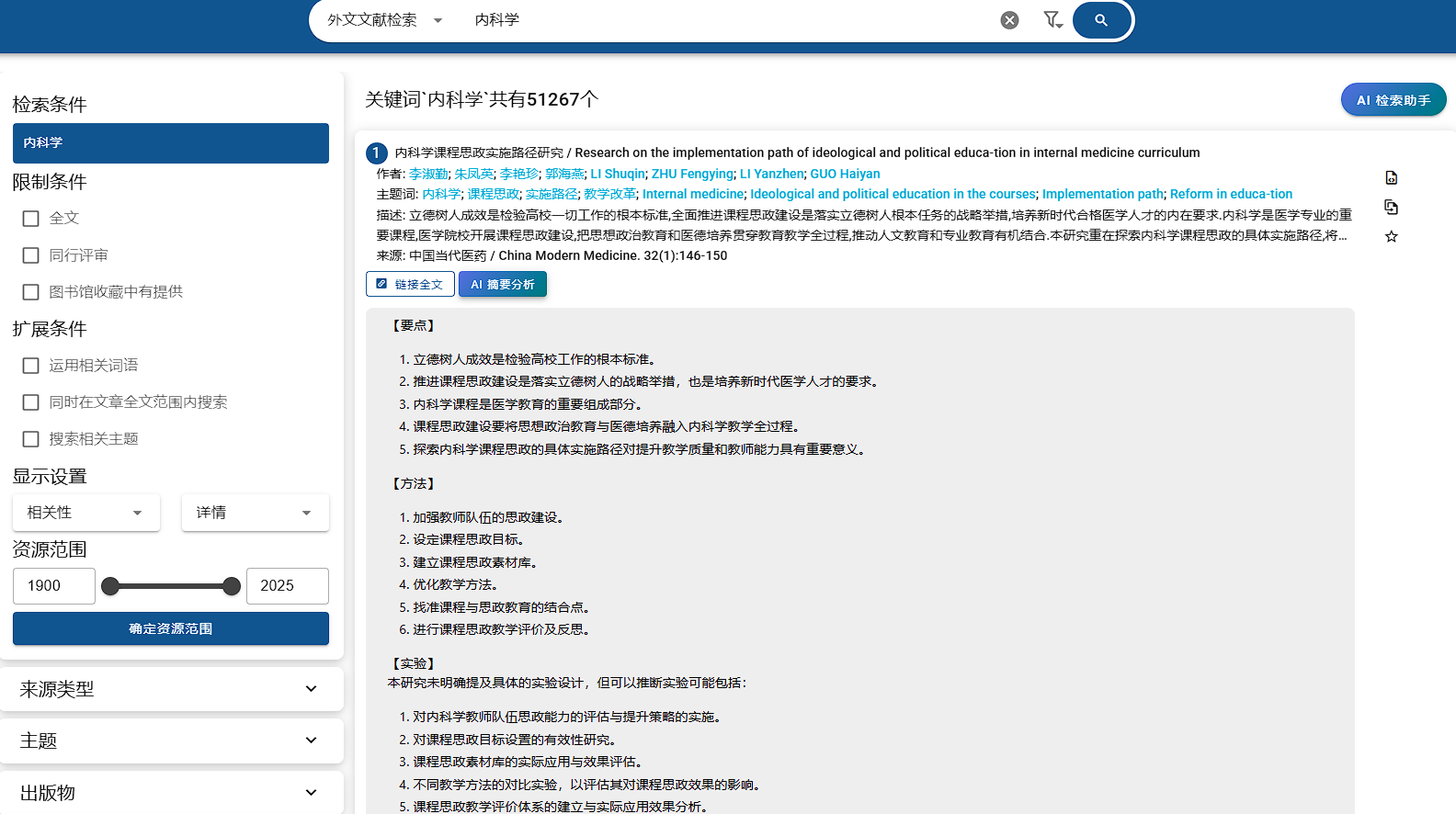Click the start year field showing 1900
1456x814 pixels.
click(x=53, y=586)
